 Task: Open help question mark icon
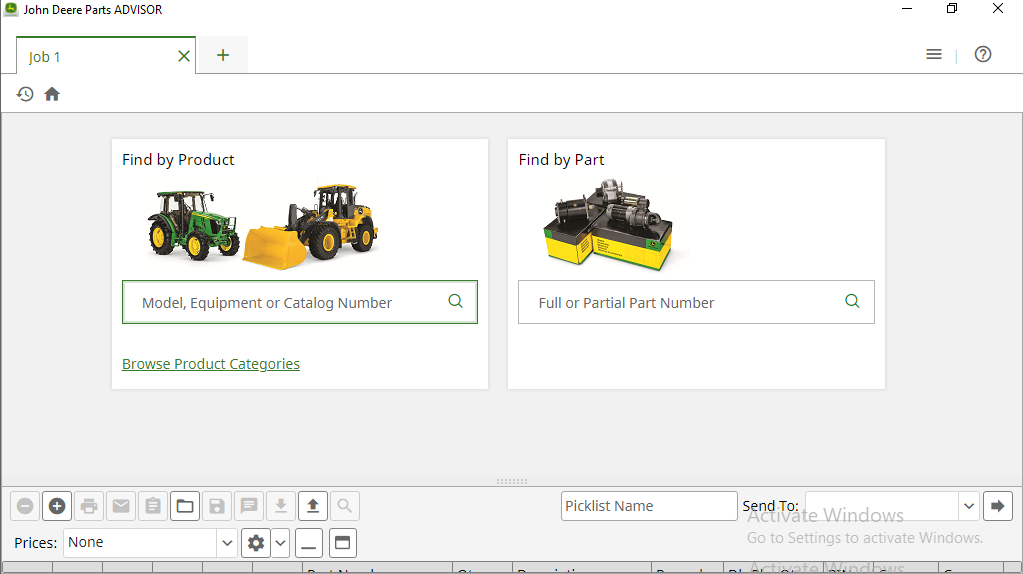click(x=983, y=55)
